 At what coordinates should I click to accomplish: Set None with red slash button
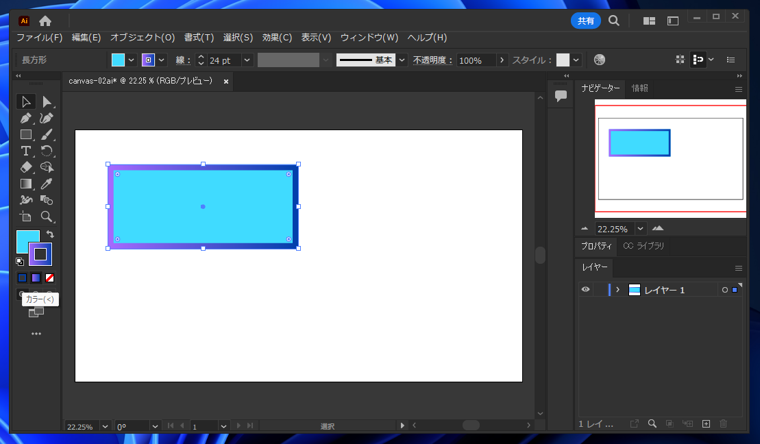49,278
